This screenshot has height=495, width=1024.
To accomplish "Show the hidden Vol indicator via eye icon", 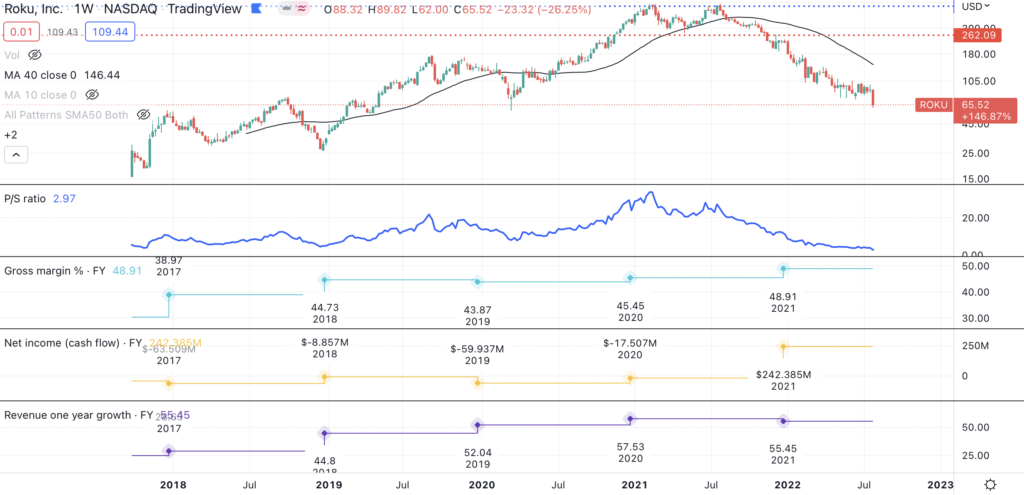I will point(35,55).
